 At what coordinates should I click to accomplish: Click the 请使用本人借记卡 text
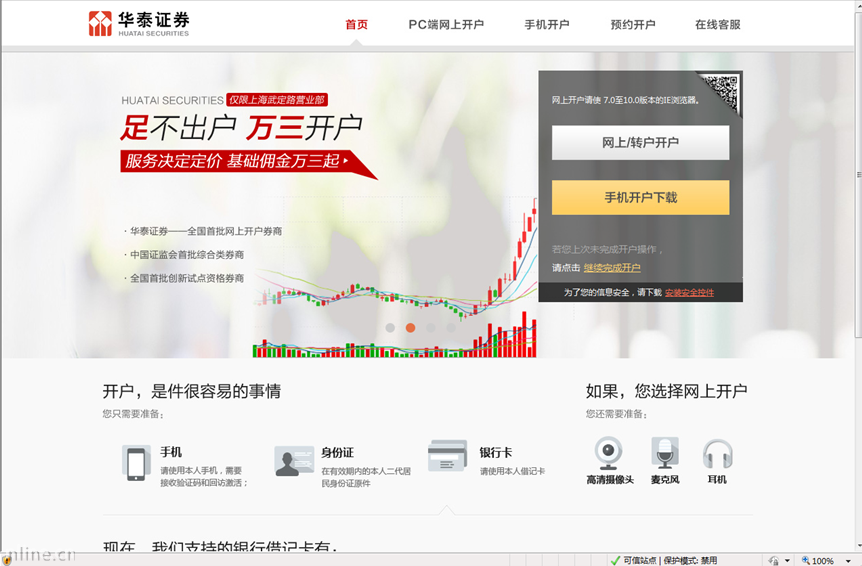[512, 471]
